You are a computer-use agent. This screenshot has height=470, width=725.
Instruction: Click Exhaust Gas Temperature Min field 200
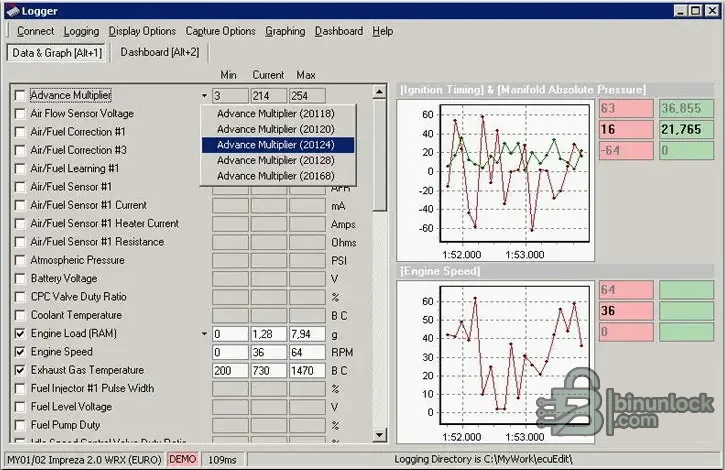(x=230, y=371)
